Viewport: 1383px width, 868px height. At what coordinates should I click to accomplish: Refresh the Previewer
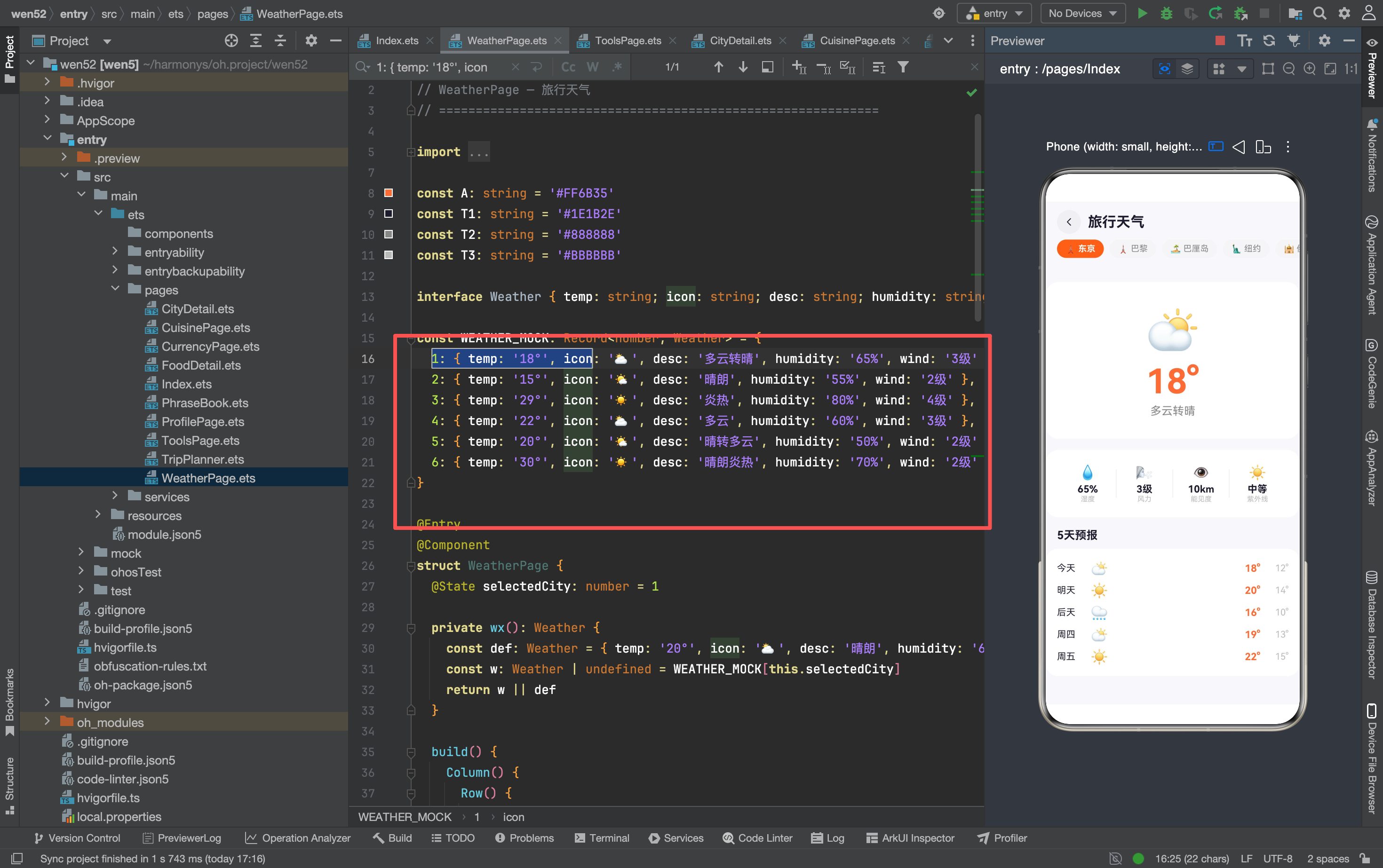click(1269, 40)
